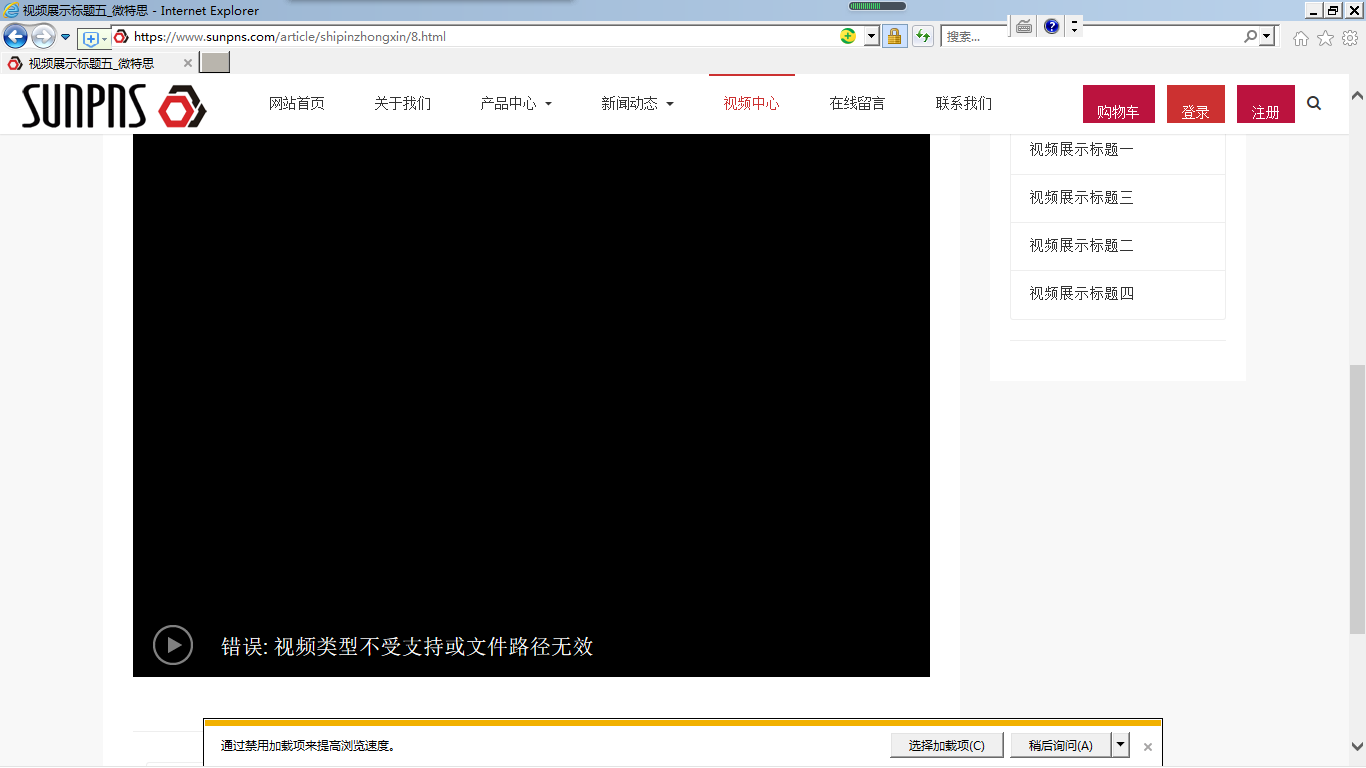This screenshot has height=768, width=1366.
Task: Click the keyboard icon on the language bar
Action: click(x=1024, y=27)
